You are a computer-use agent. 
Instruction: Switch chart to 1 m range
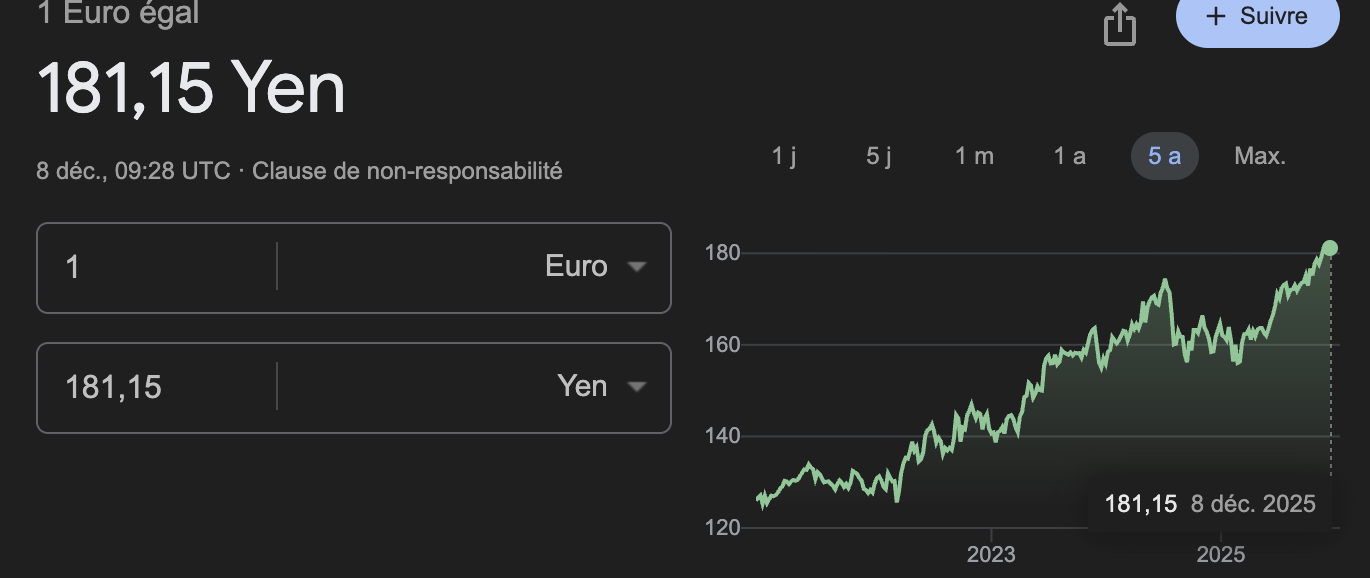[974, 156]
